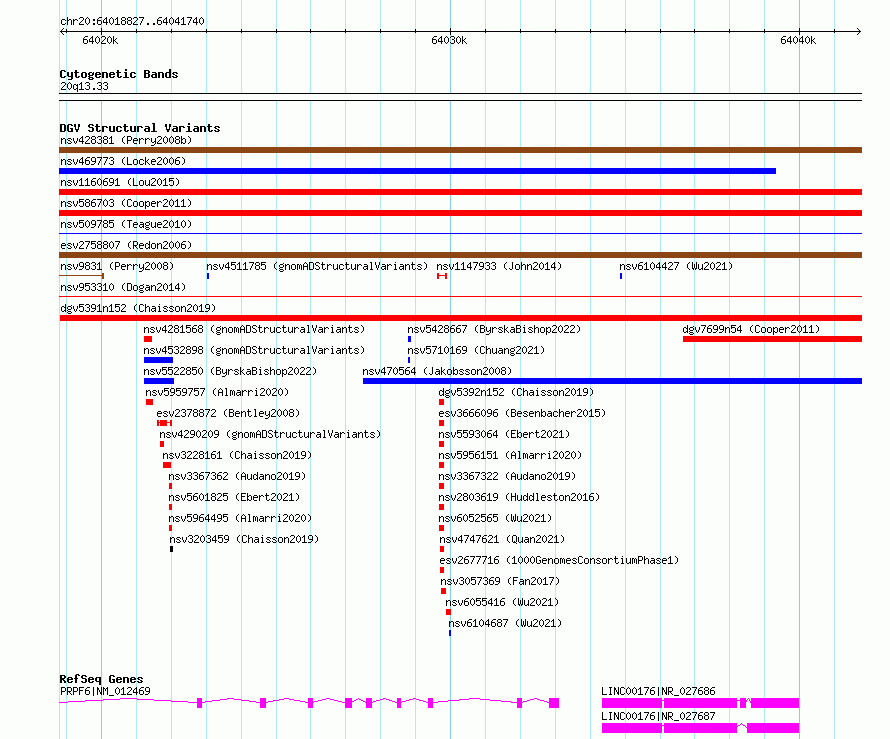The width and height of the screenshot is (890, 739).
Task: Select the esv2758807 (Redon2006) brown bar
Action: pyautogui.click(x=460, y=255)
